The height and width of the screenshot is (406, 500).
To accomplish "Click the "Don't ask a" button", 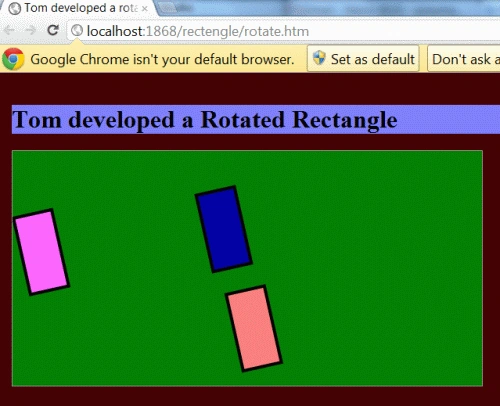I will click(x=464, y=59).
